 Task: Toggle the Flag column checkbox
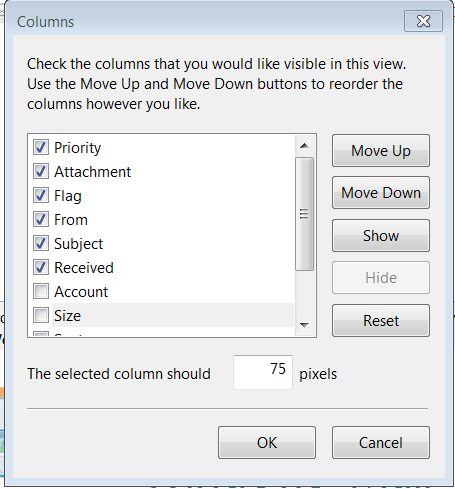[41, 195]
